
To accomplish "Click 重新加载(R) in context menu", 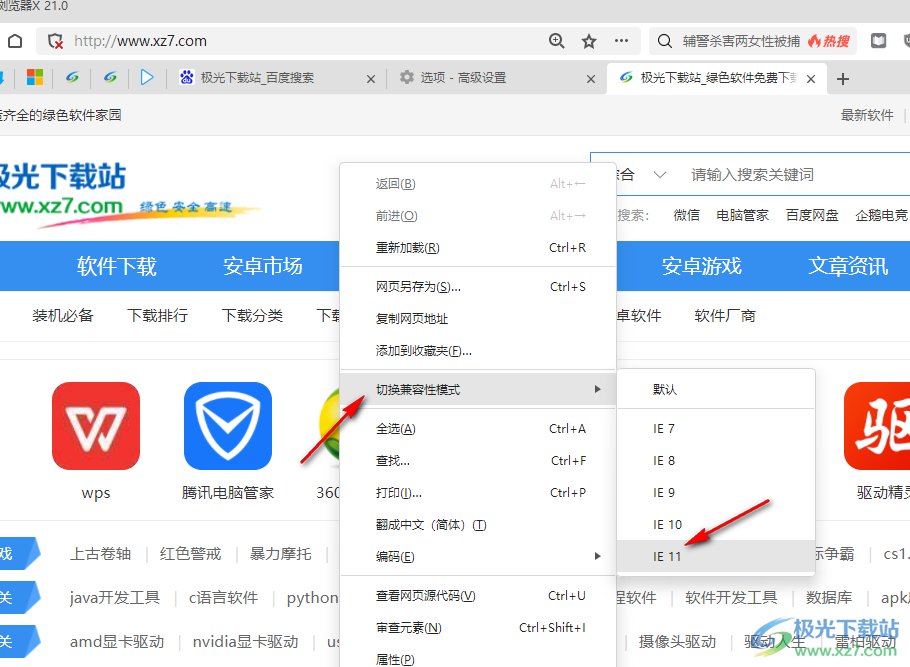I will 478,248.
